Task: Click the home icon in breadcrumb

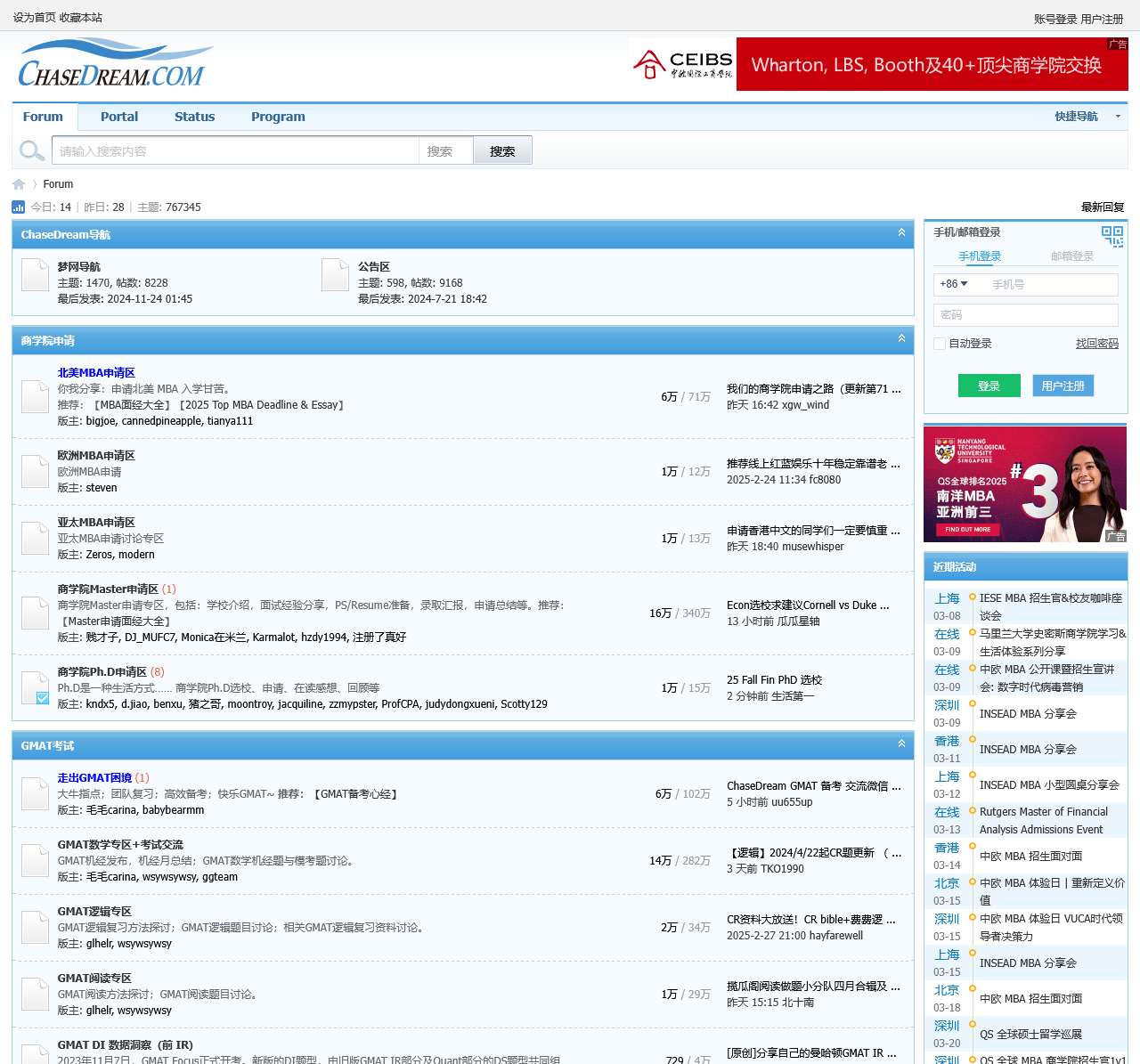Action: click(x=19, y=184)
